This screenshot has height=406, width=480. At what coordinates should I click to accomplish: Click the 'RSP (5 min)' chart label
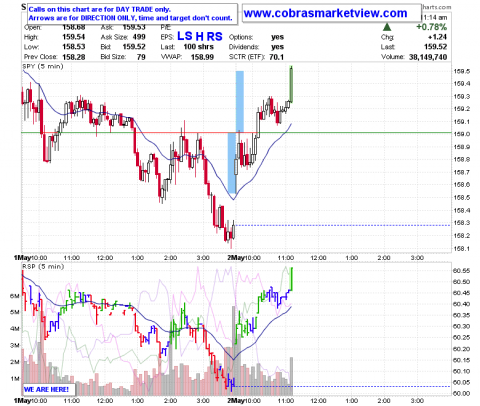pyautogui.click(x=43, y=266)
